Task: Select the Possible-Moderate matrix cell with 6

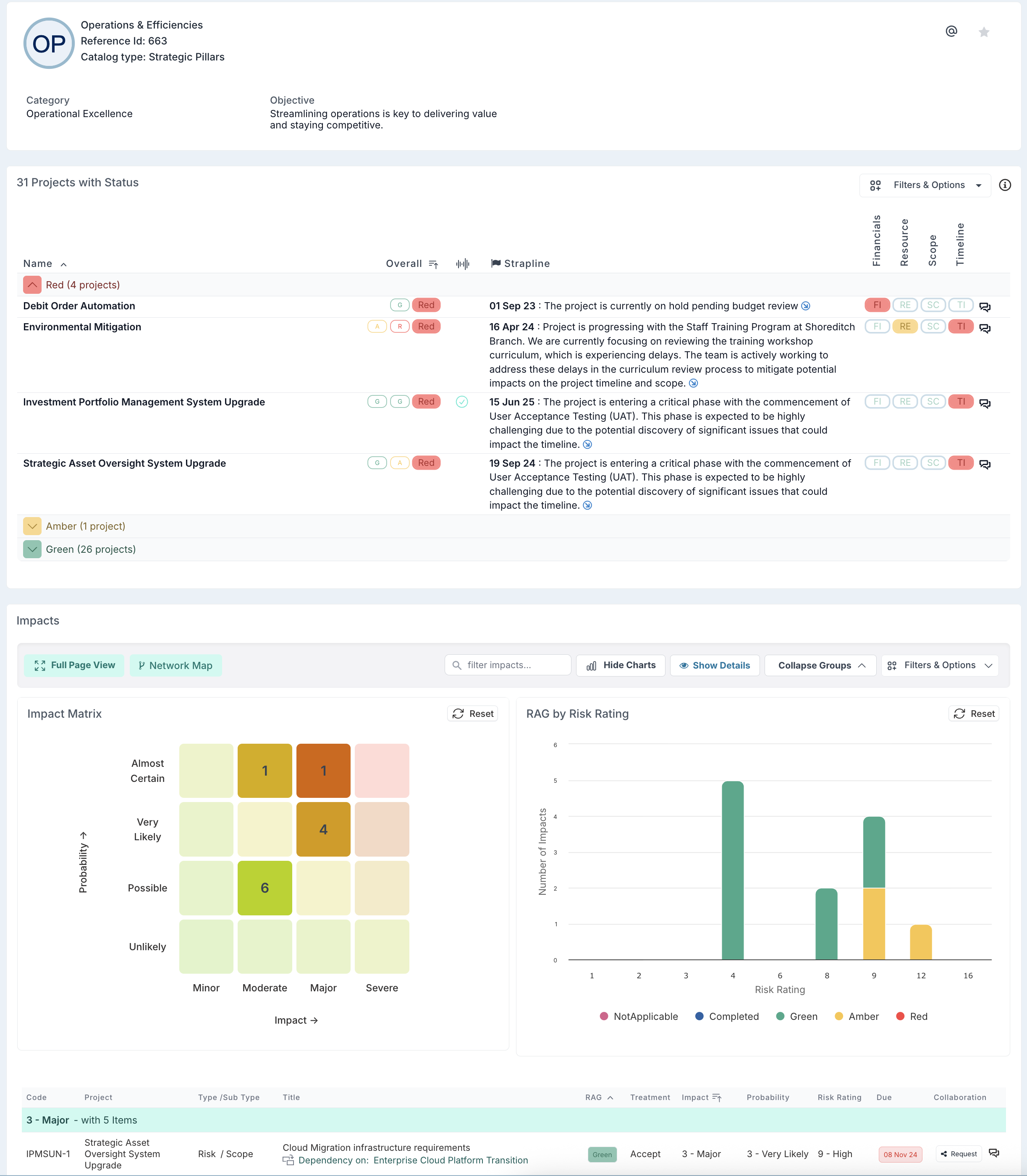Action: click(x=265, y=888)
